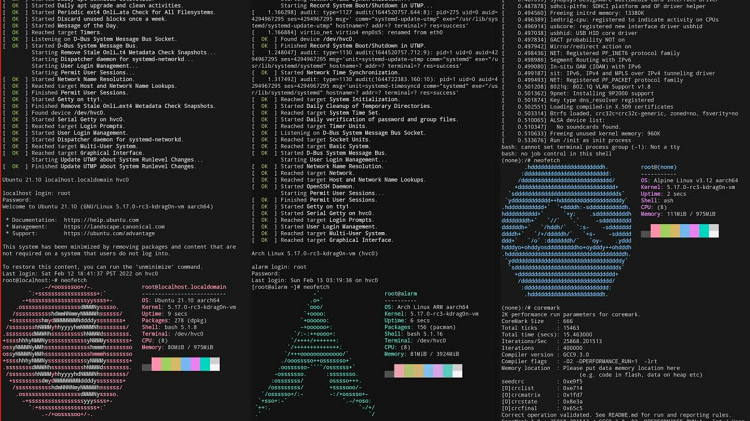Click the 'OS: Alpine Linux v3.12 aarch64' line
This screenshot has height=421, width=750.
pos(689,181)
